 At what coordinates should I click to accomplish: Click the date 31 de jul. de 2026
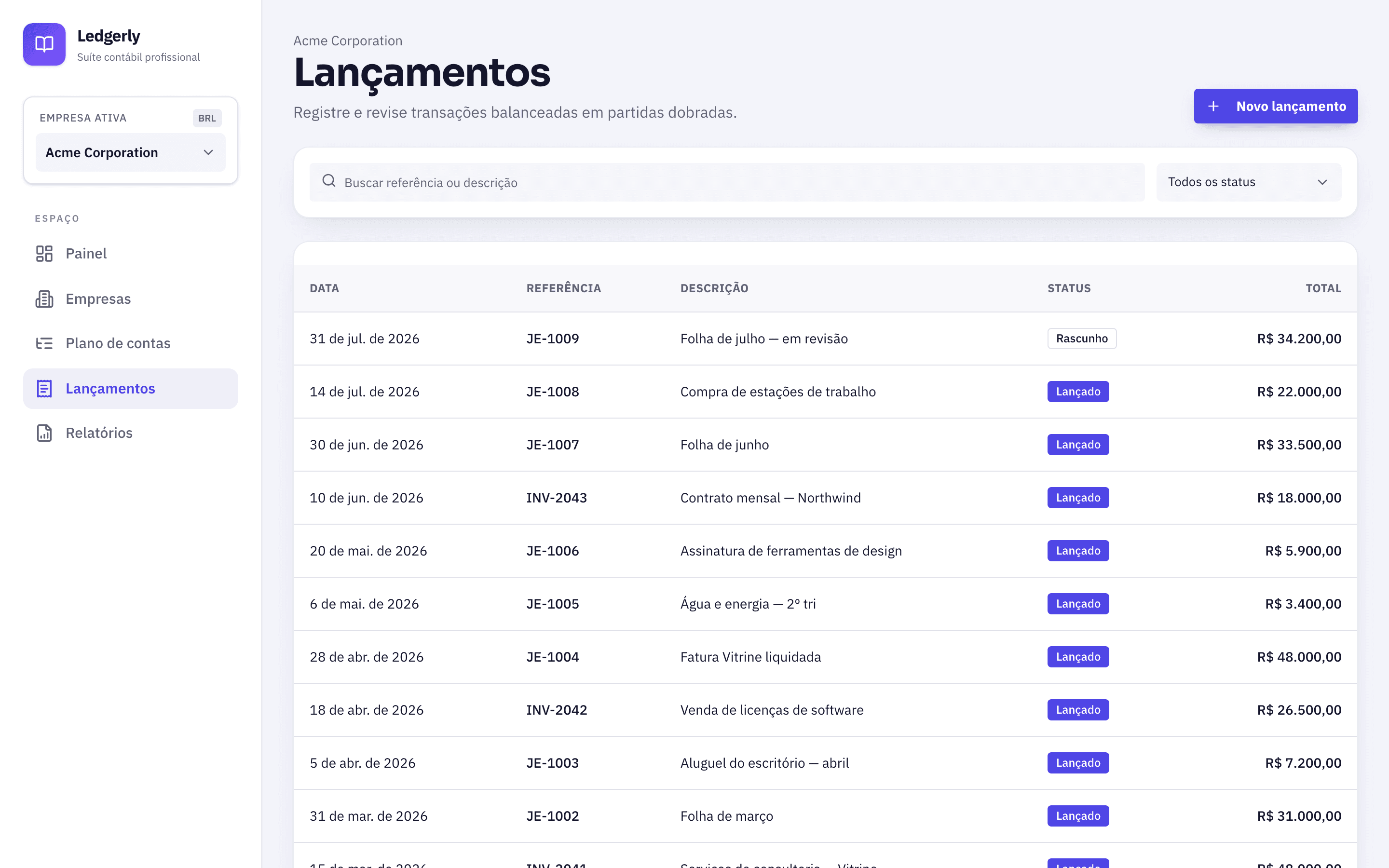tap(365, 339)
